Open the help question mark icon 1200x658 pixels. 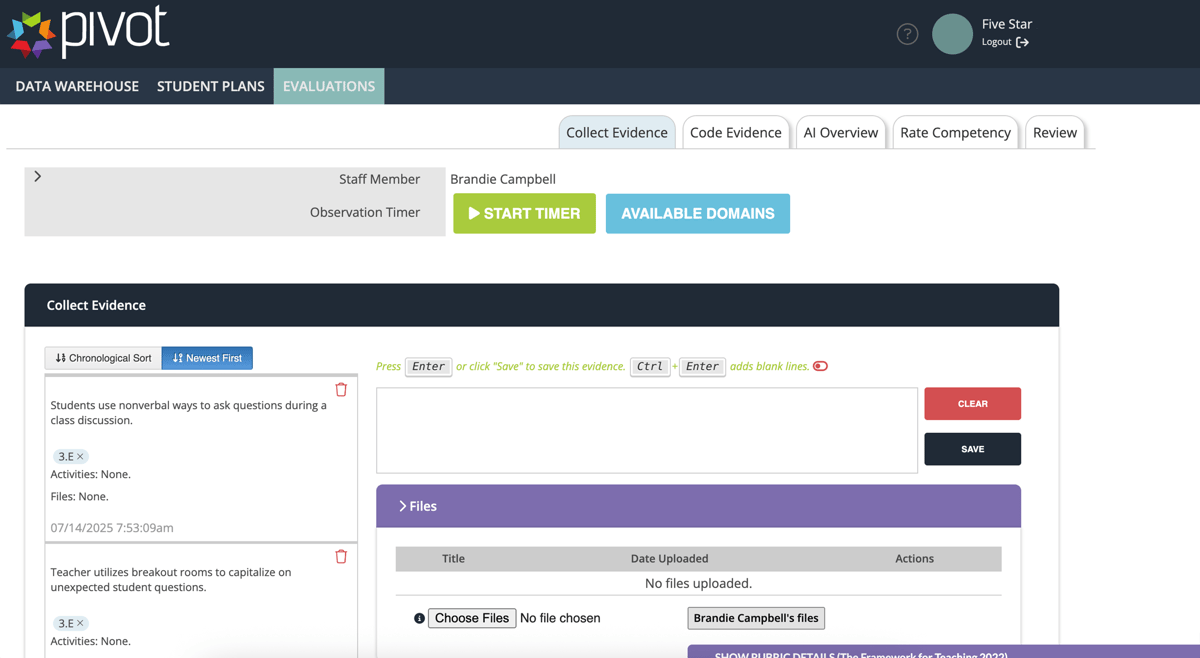tap(906, 33)
